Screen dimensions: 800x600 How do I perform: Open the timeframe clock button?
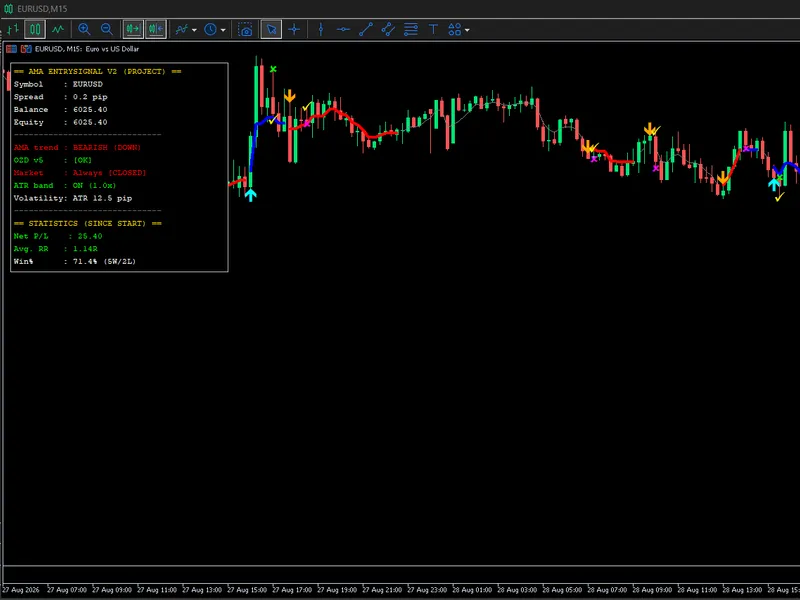(x=210, y=29)
